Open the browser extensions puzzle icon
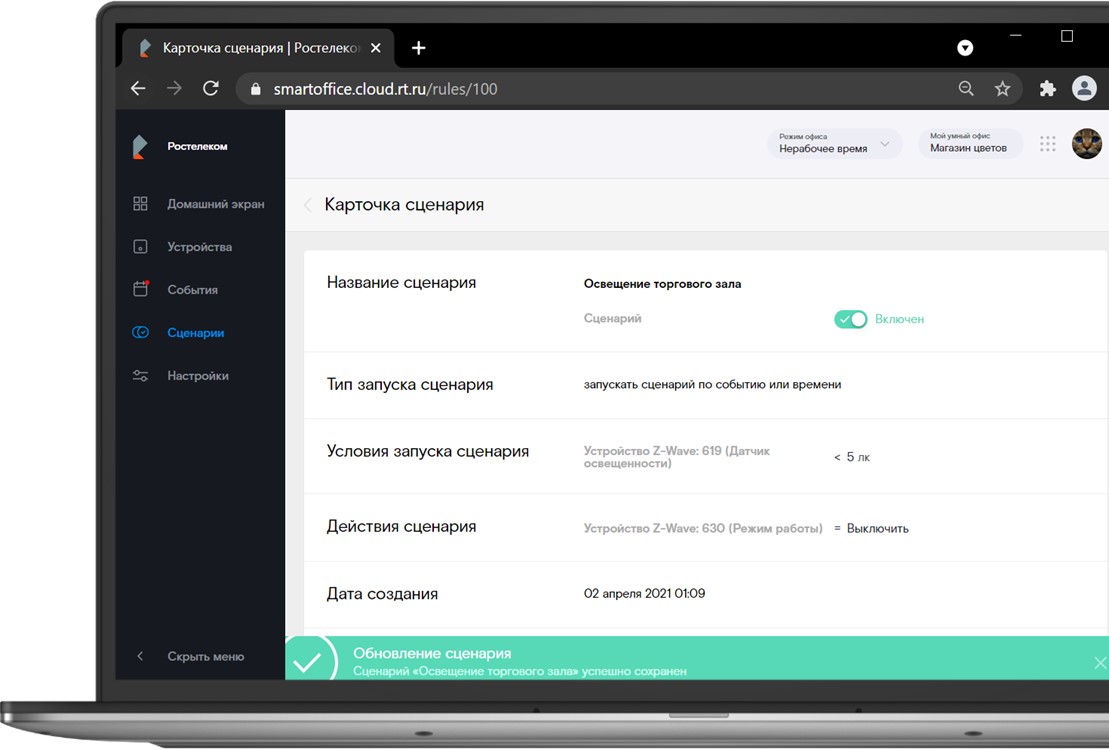Screen dimensions: 1109x750 [1047, 89]
